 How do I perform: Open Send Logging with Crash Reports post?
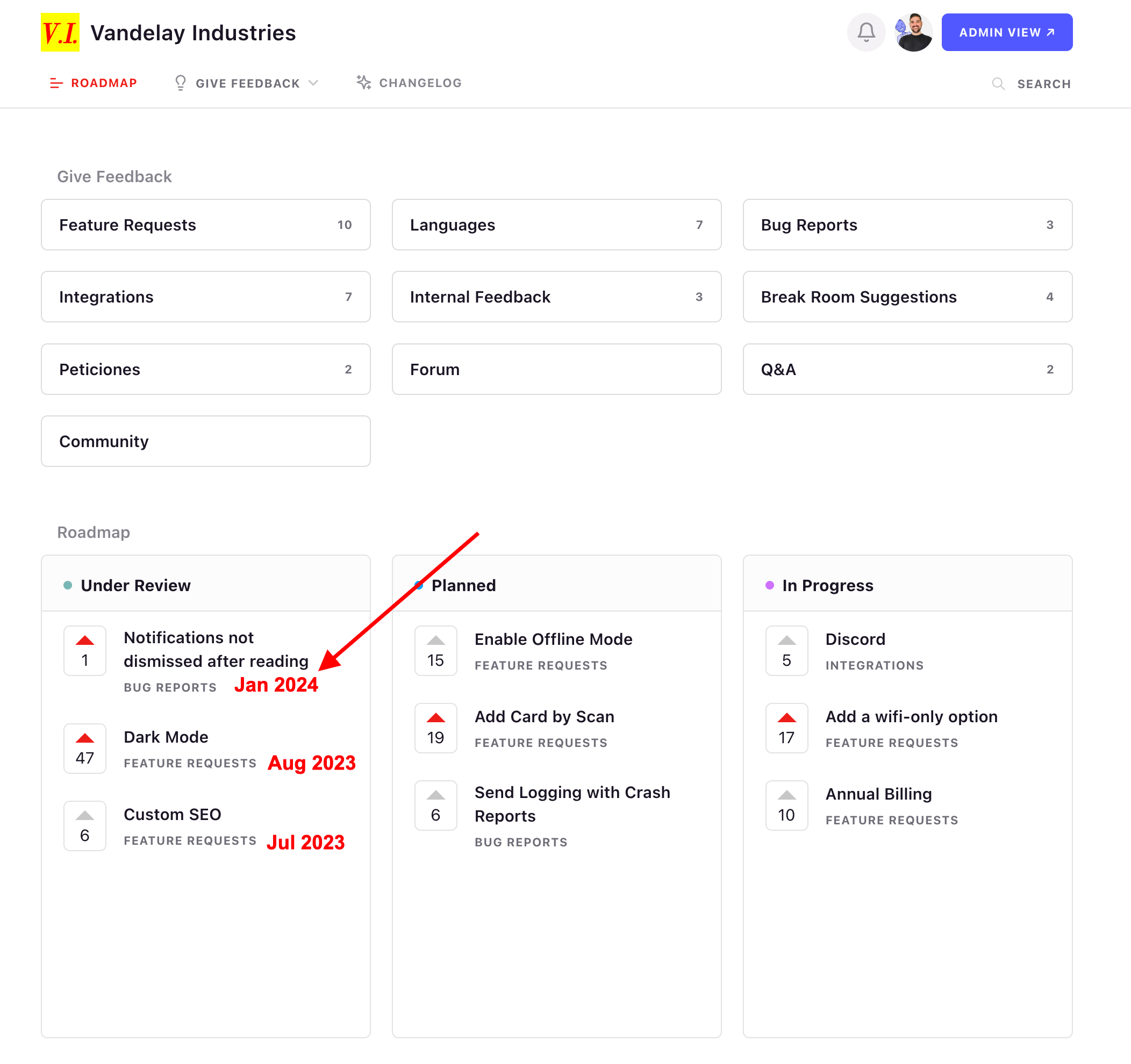572,804
